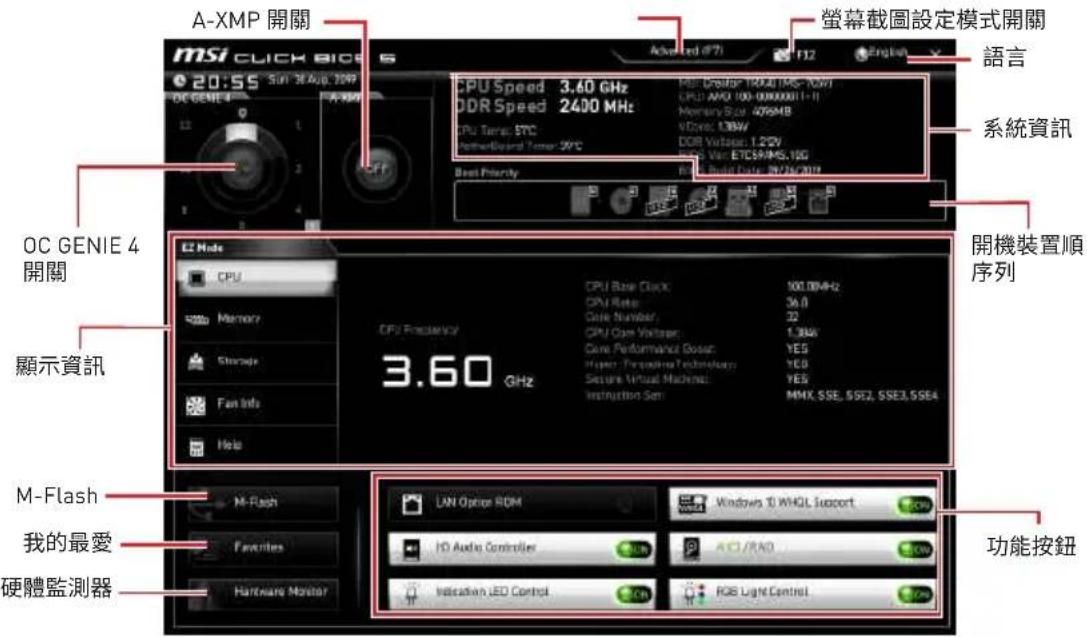Open the CPU tab in EZ Mode
The width and height of the screenshot is (1087, 637).
(257, 277)
